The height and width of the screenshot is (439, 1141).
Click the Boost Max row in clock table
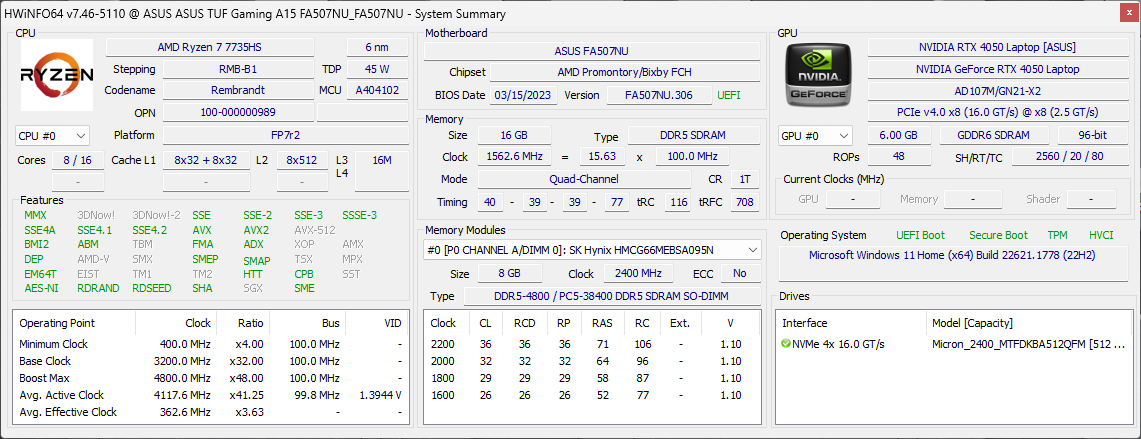pos(210,378)
